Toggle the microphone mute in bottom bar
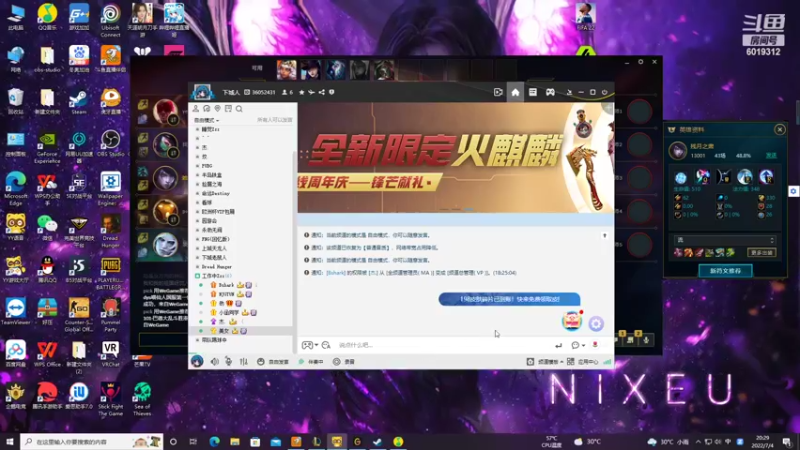This screenshot has width=800, height=450. coord(229,361)
